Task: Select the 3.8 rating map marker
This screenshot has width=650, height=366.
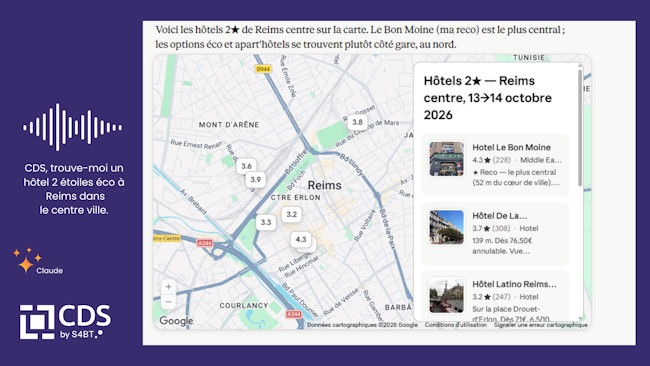Action: 357,122
